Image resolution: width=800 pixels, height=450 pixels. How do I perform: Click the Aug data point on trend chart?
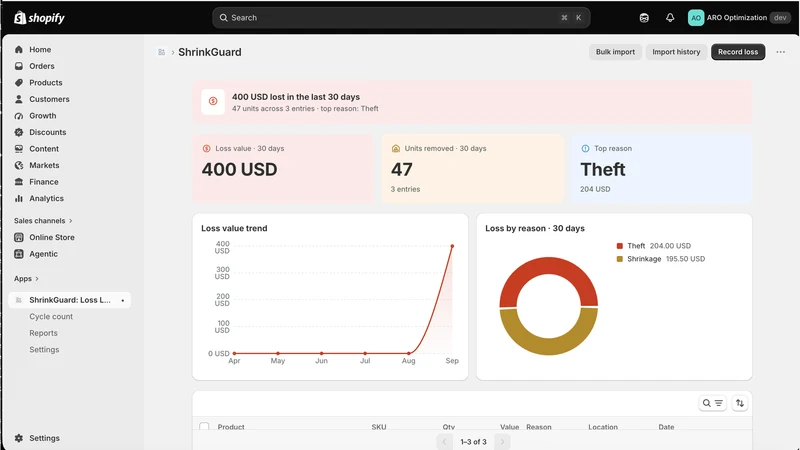coord(409,353)
